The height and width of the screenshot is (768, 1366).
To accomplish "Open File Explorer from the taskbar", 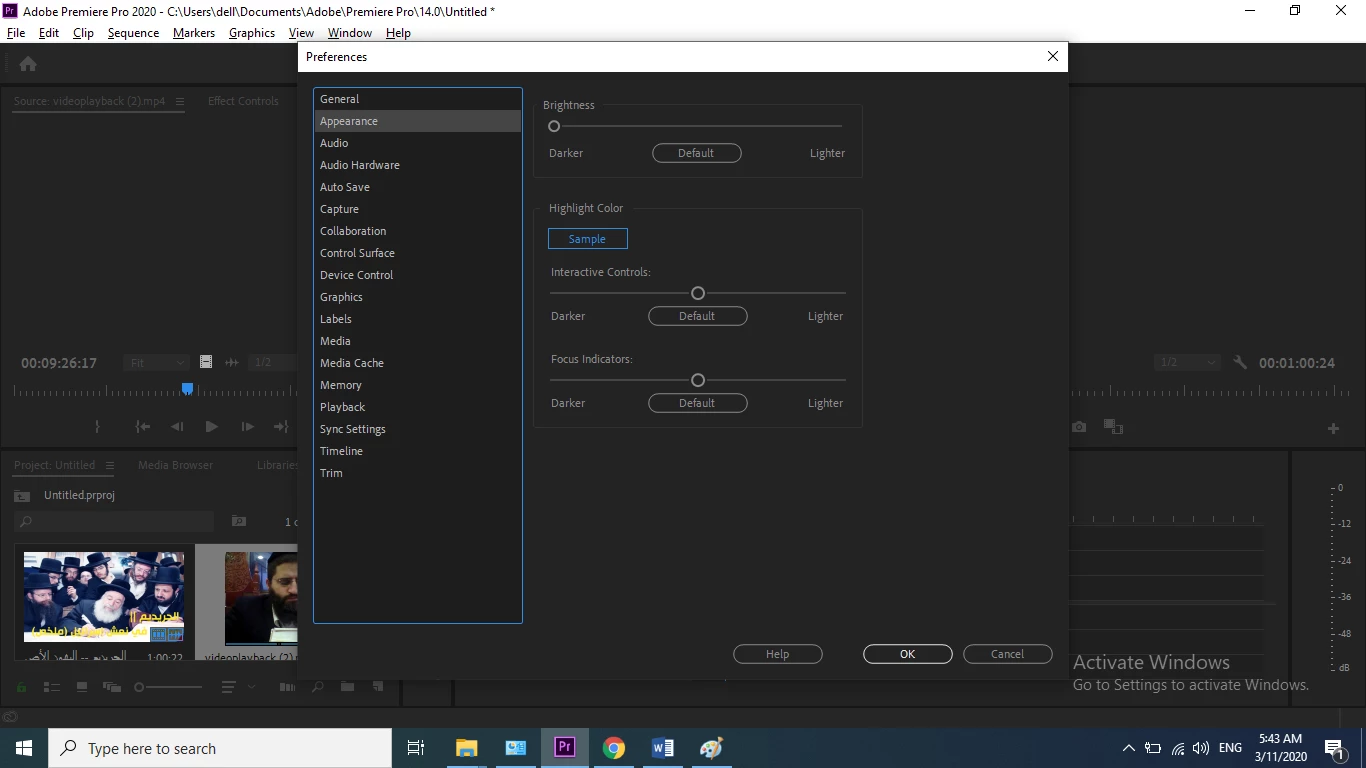I will coord(466,748).
